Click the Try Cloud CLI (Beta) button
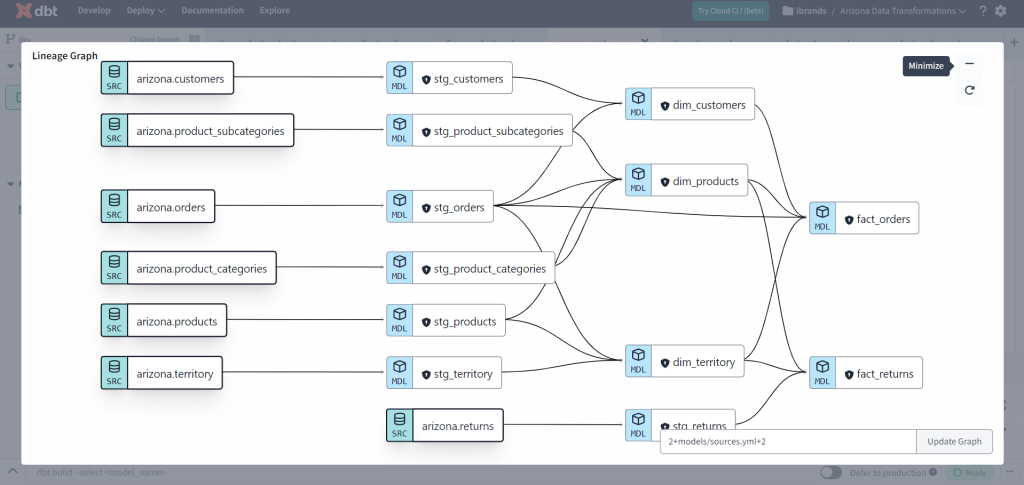Viewport: 1024px width, 485px height. pos(730,11)
